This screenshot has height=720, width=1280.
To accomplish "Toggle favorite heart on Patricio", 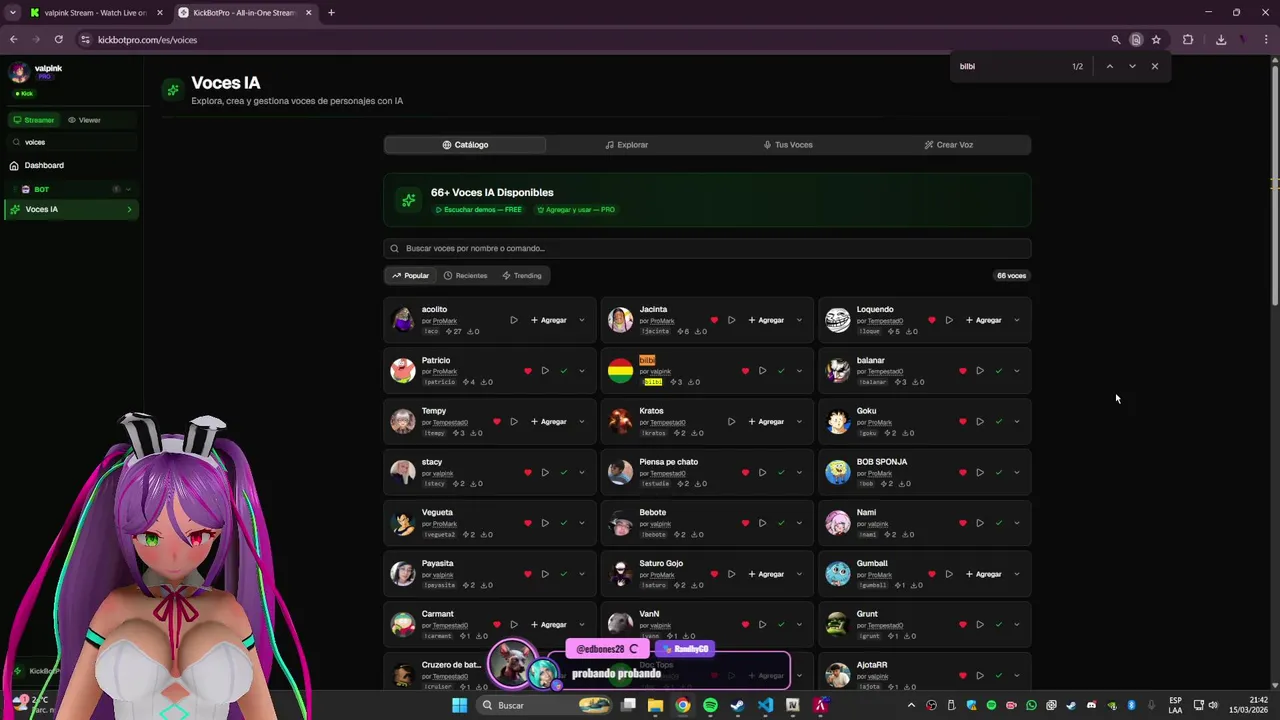I will click(x=528, y=371).
